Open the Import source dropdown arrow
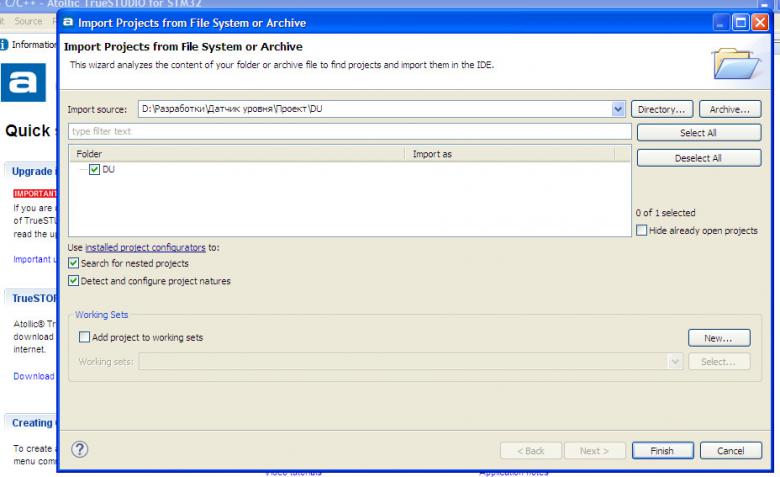This screenshot has width=780, height=477. click(x=618, y=109)
